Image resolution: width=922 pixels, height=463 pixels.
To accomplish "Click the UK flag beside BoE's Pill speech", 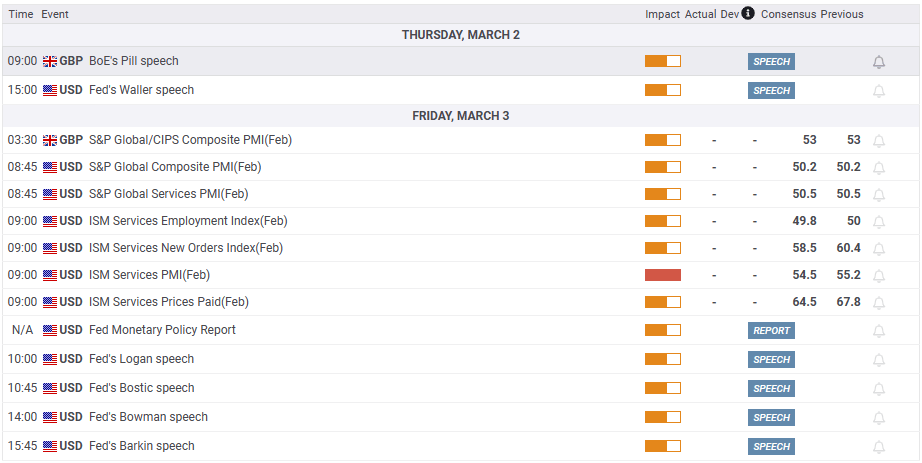I will (50, 61).
